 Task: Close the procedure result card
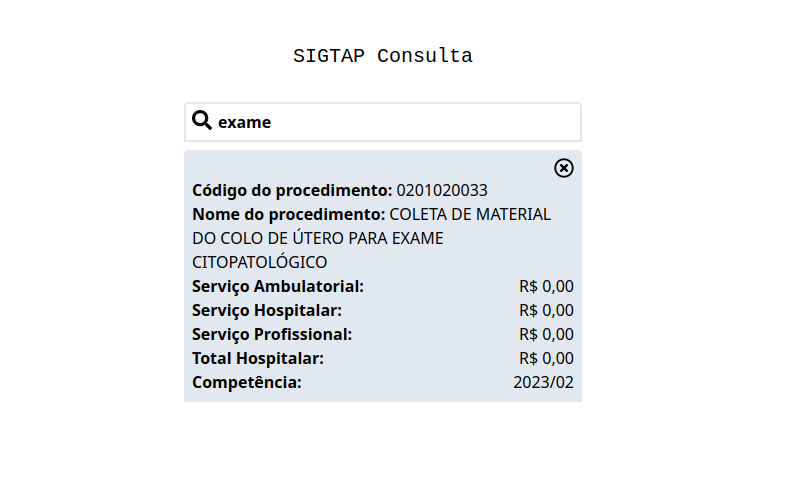[563, 168]
